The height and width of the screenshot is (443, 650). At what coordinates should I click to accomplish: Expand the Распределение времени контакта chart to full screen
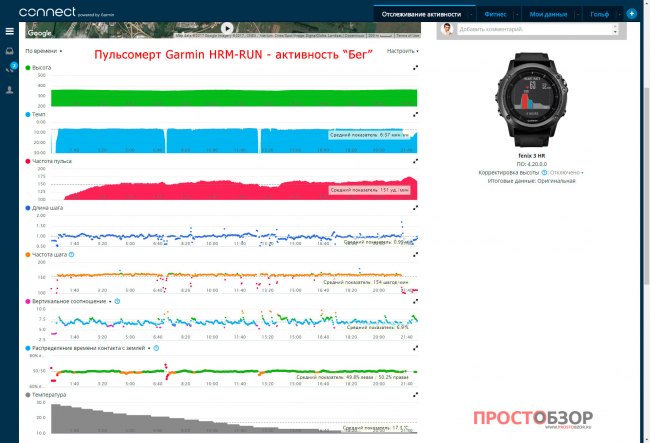click(x=415, y=348)
